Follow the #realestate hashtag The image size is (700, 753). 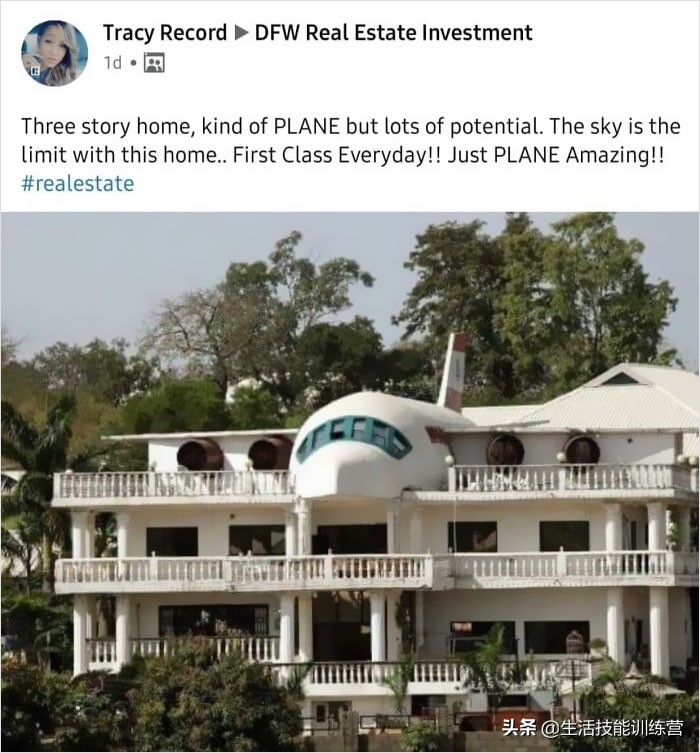click(x=78, y=183)
